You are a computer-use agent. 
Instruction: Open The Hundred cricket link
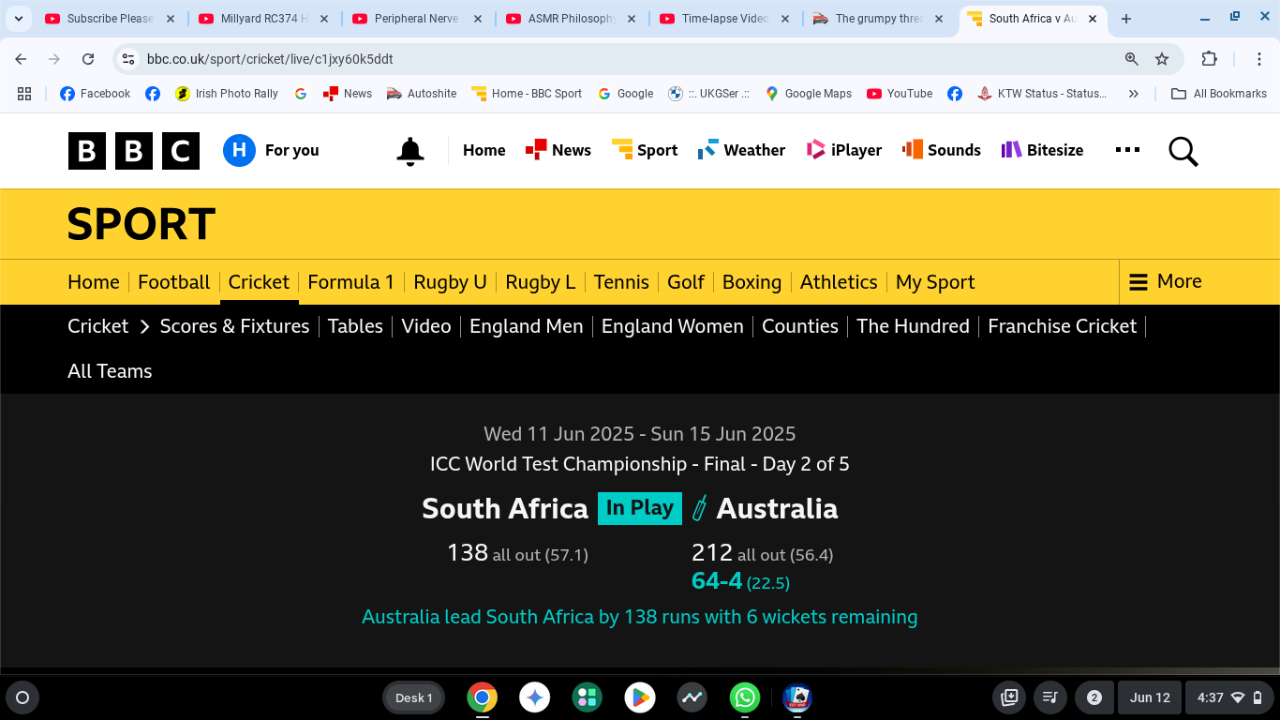(913, 326)
